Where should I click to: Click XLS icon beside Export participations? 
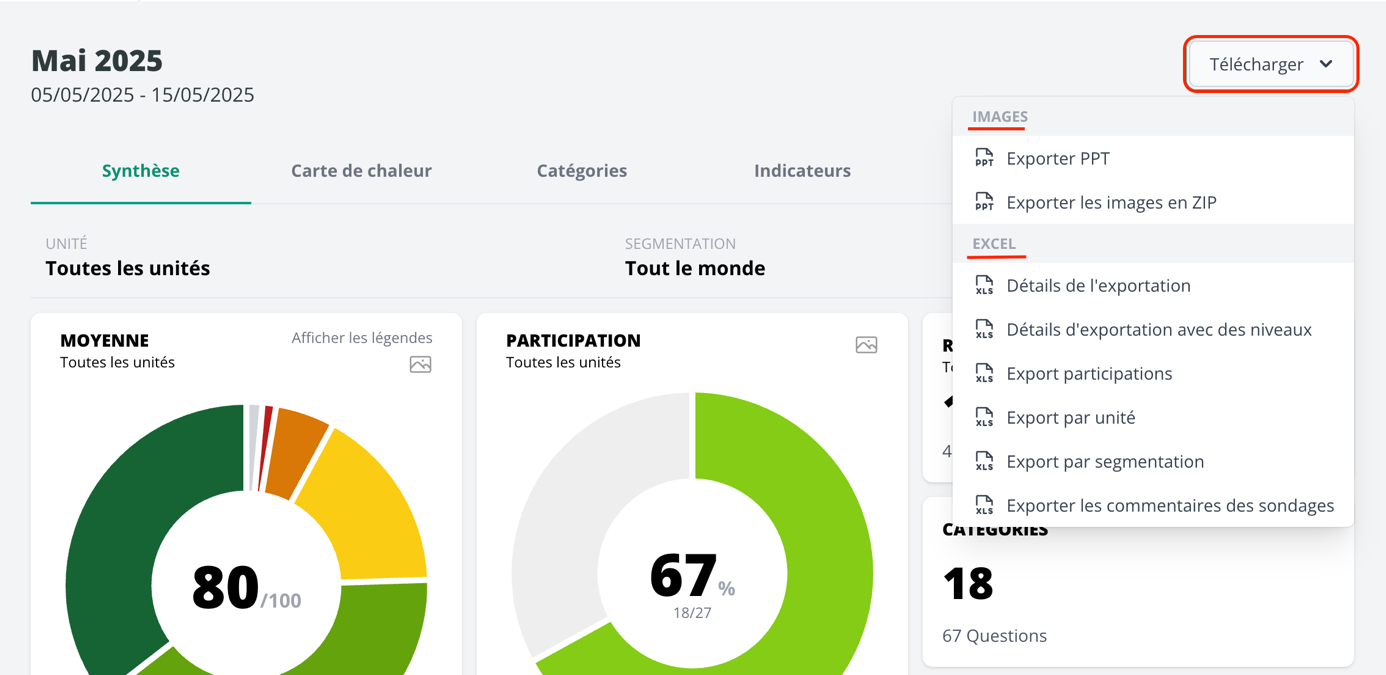click(x=985, y=373)
